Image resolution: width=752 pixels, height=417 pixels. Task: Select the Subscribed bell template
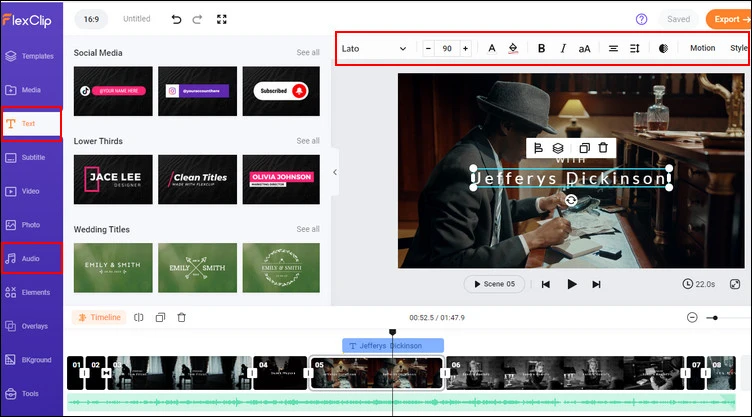click(x=281, y=91)
